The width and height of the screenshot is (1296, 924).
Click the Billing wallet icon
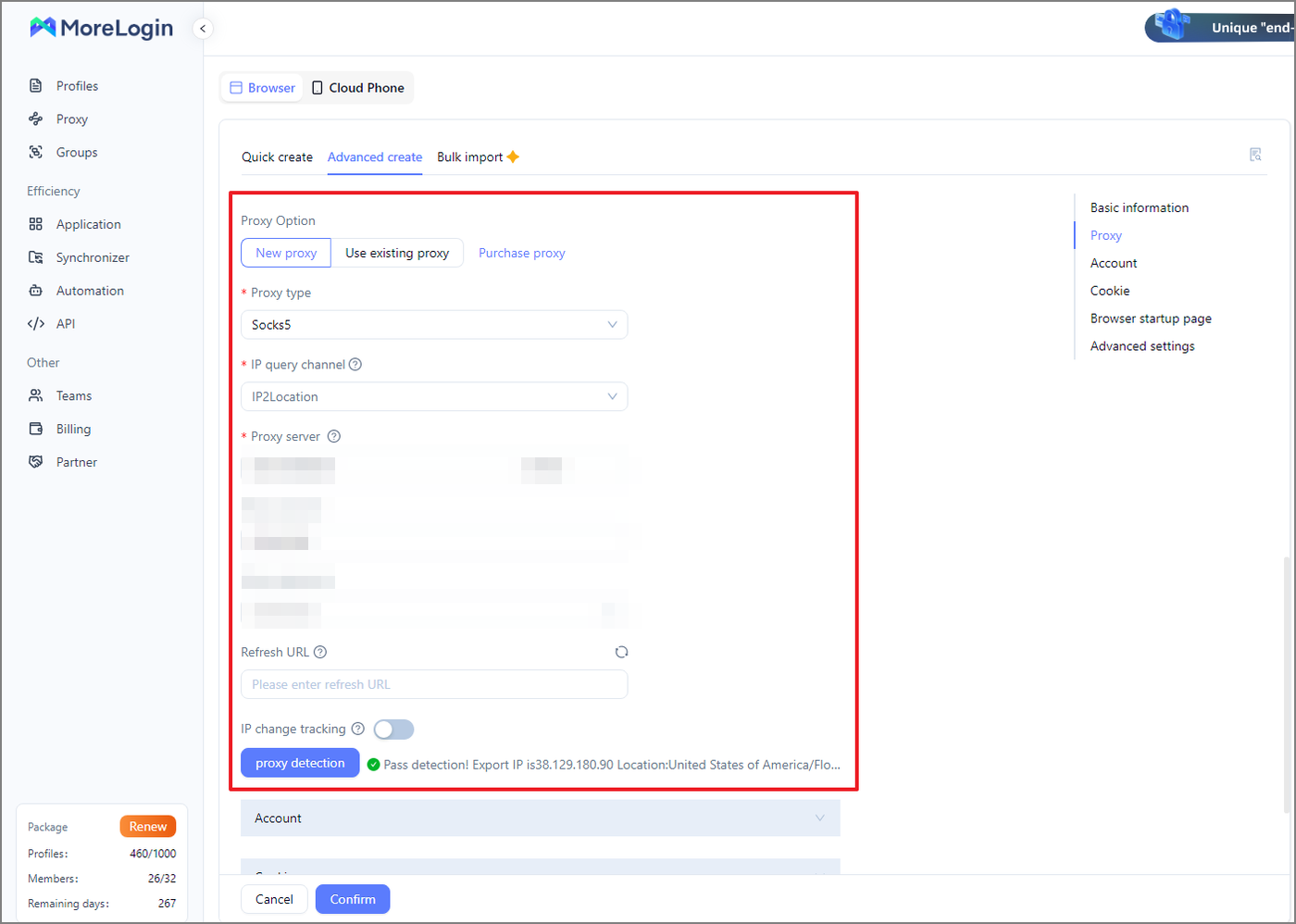click(x=36, y=429)
